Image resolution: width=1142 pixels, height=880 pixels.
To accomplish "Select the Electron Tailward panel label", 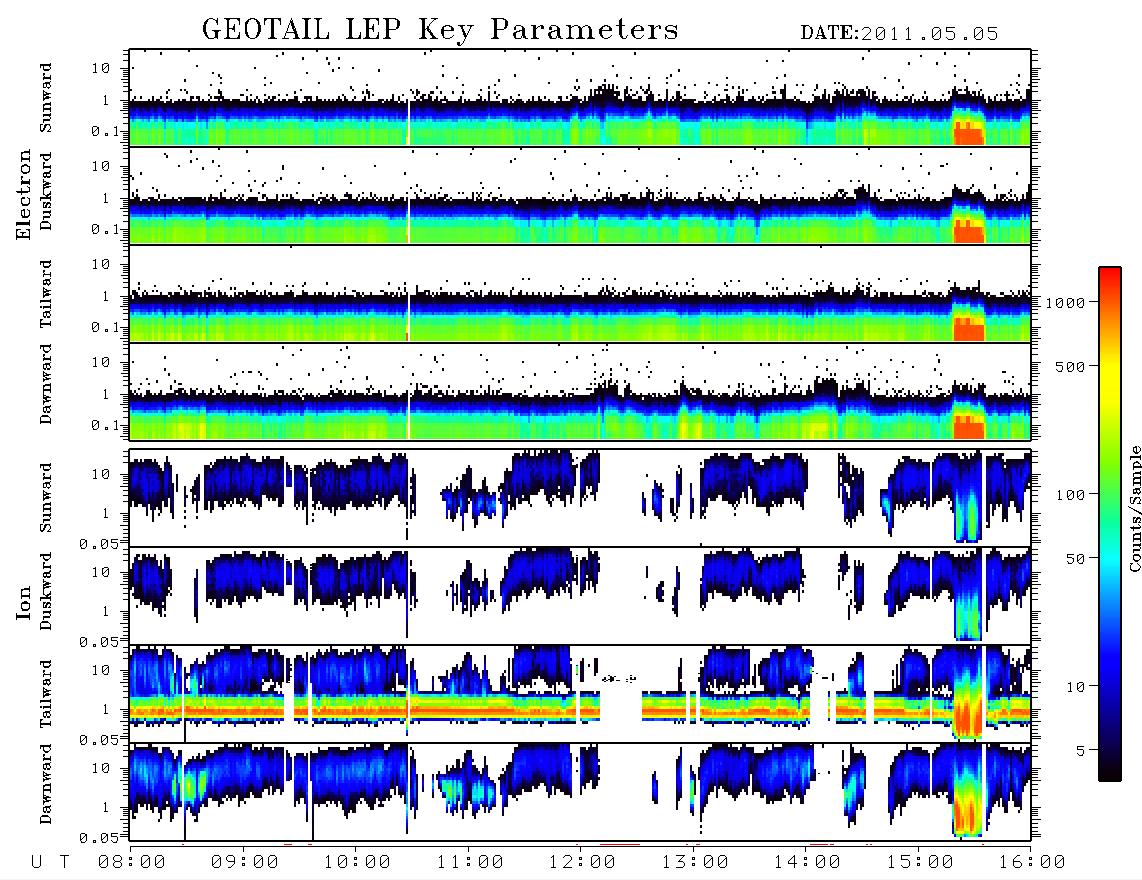I will click(46, 294).
